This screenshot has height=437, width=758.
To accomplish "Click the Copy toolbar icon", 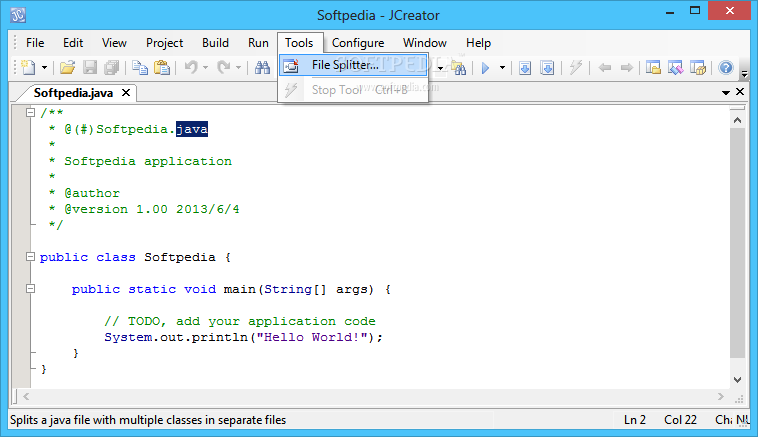I will (x=140, y=67).
